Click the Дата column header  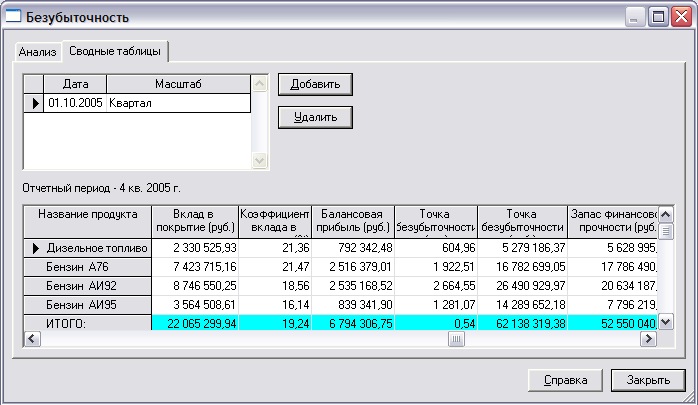tap(75, 84)
